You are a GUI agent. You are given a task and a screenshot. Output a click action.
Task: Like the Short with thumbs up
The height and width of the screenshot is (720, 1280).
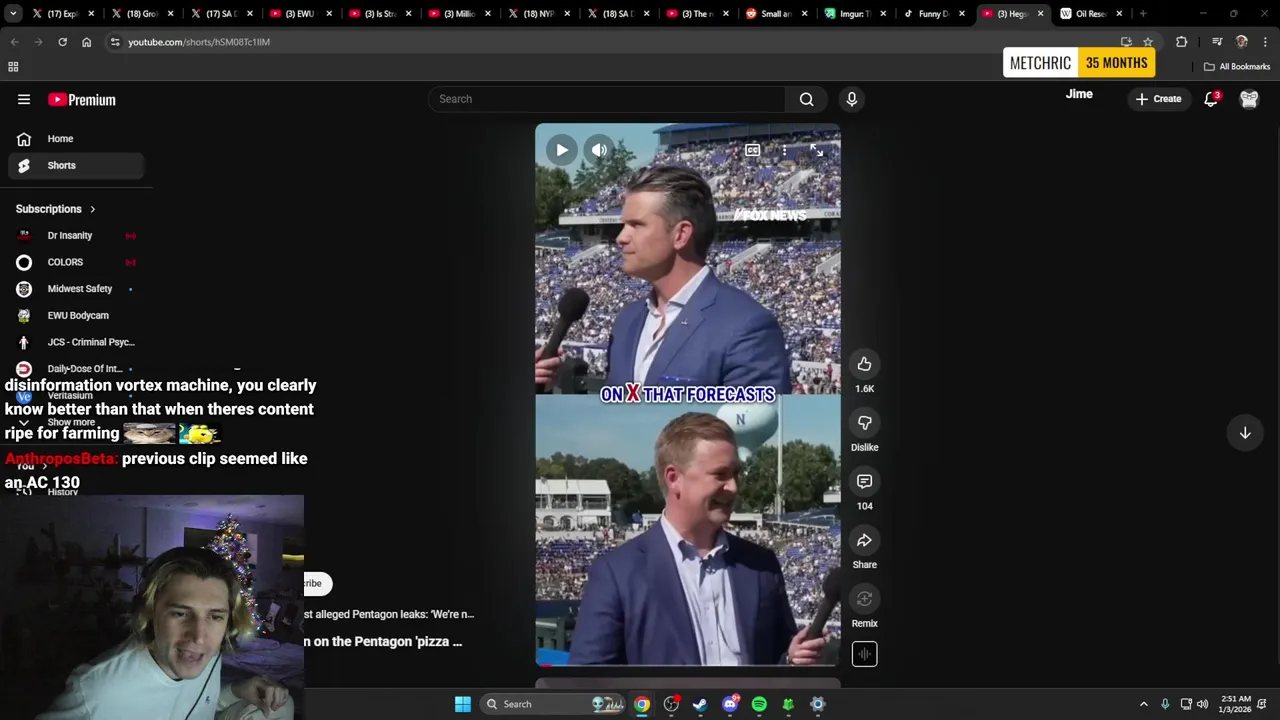point(864,364)
